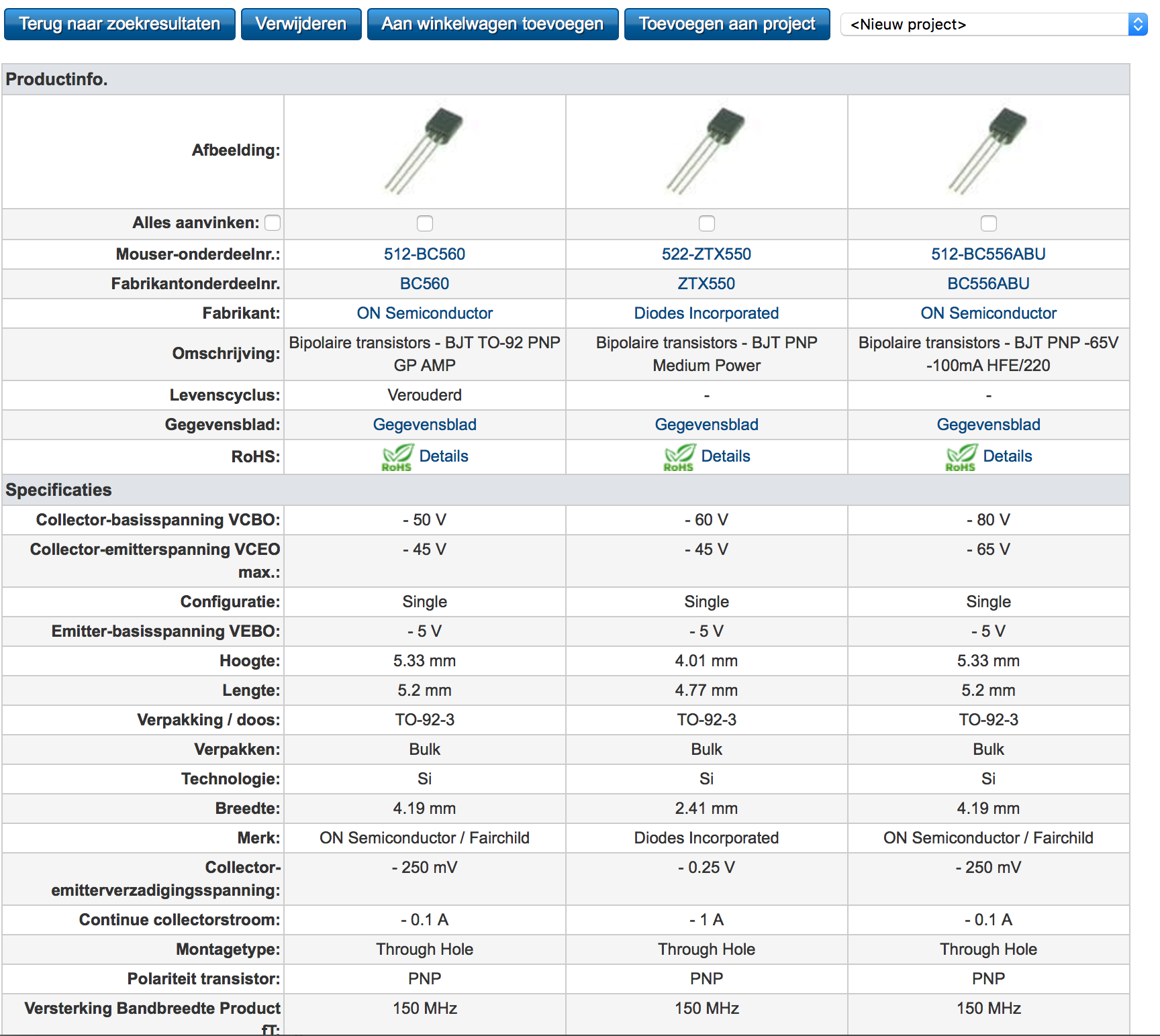Select the checkbox for the 512-BC556ABU column
This screenshot has width=1160, height=1036.
(989, 223)
